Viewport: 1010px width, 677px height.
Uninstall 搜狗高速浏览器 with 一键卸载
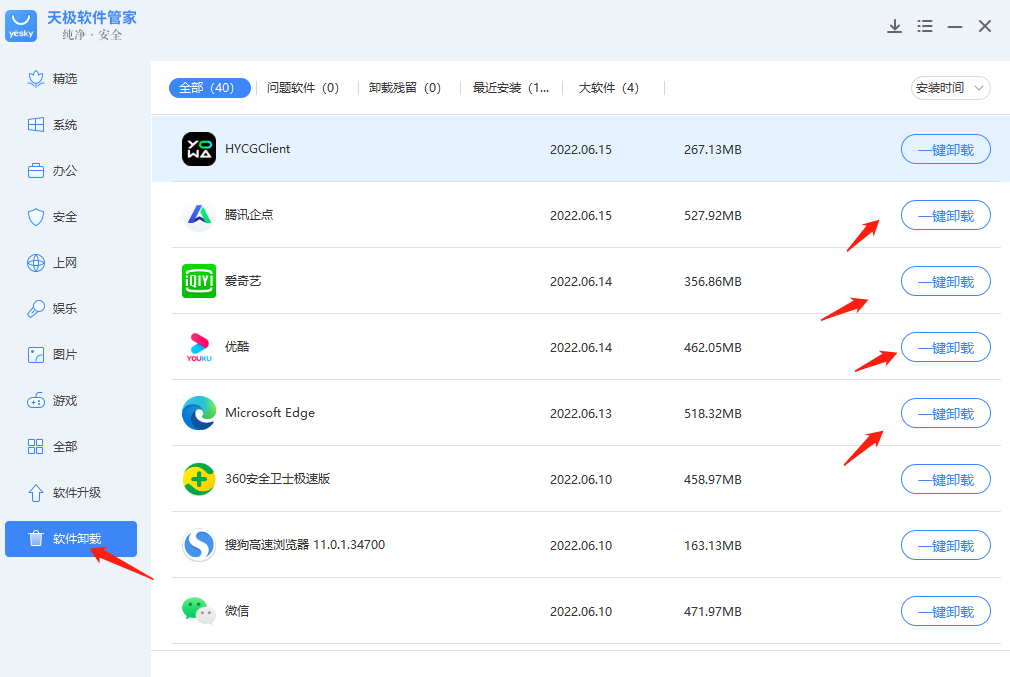coord(946,546)
